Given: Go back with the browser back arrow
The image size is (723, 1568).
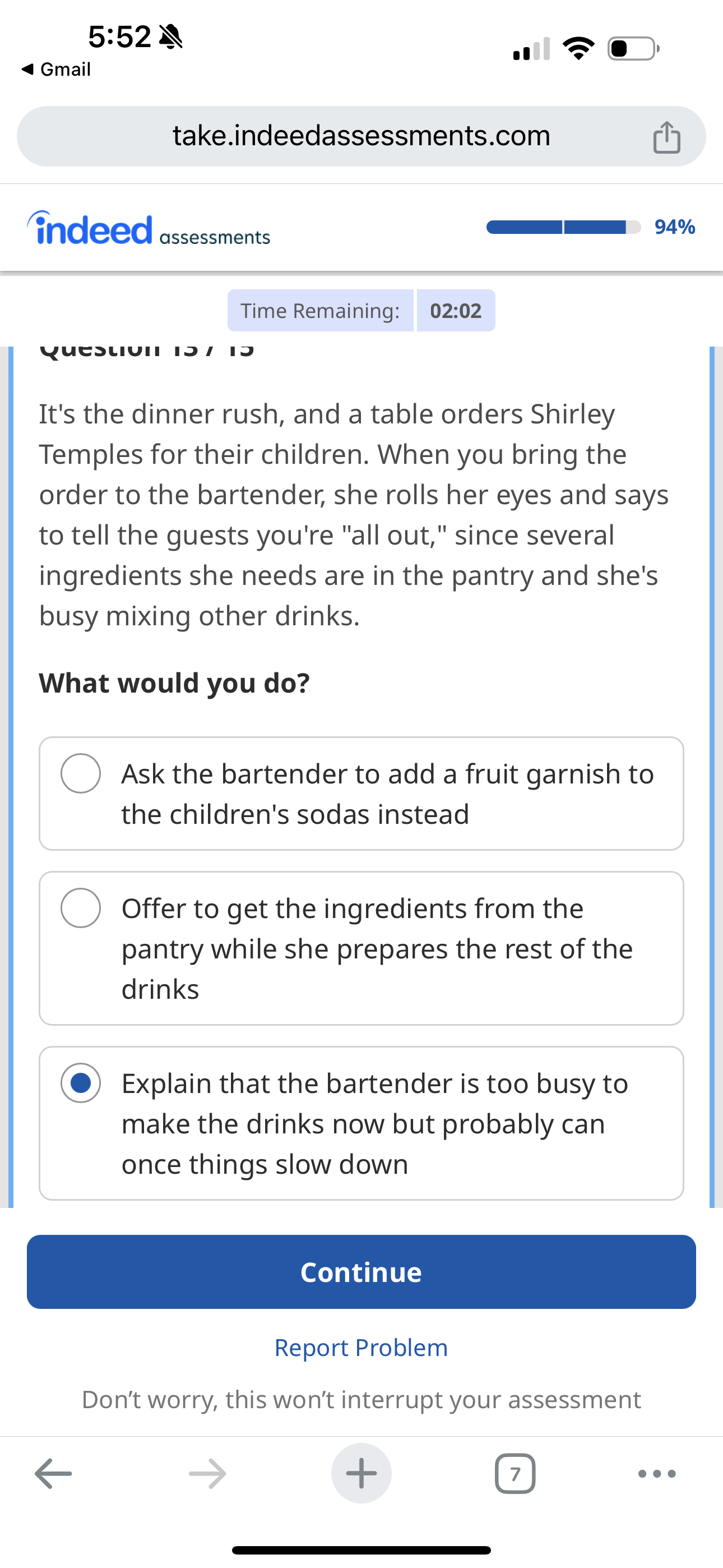Looking at the screenshot, I should click(54, 1474).
